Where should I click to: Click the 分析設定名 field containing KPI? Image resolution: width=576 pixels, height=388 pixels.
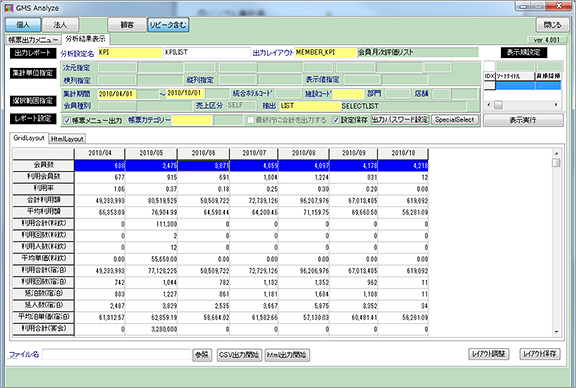pyautogui.click(x=130, y=53)
